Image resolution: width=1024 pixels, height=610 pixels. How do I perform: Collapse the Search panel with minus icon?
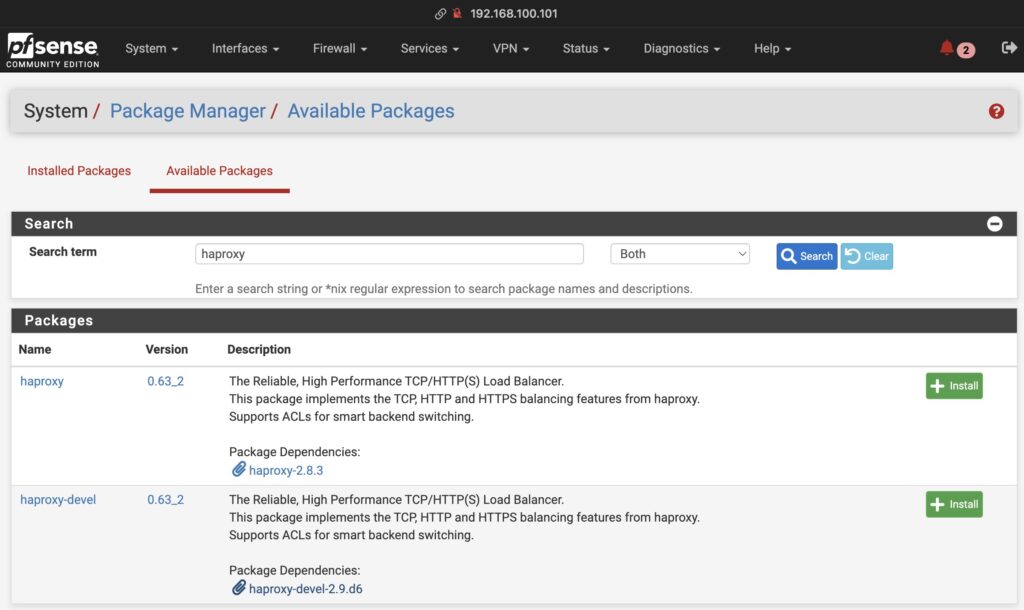coord(994,224)
